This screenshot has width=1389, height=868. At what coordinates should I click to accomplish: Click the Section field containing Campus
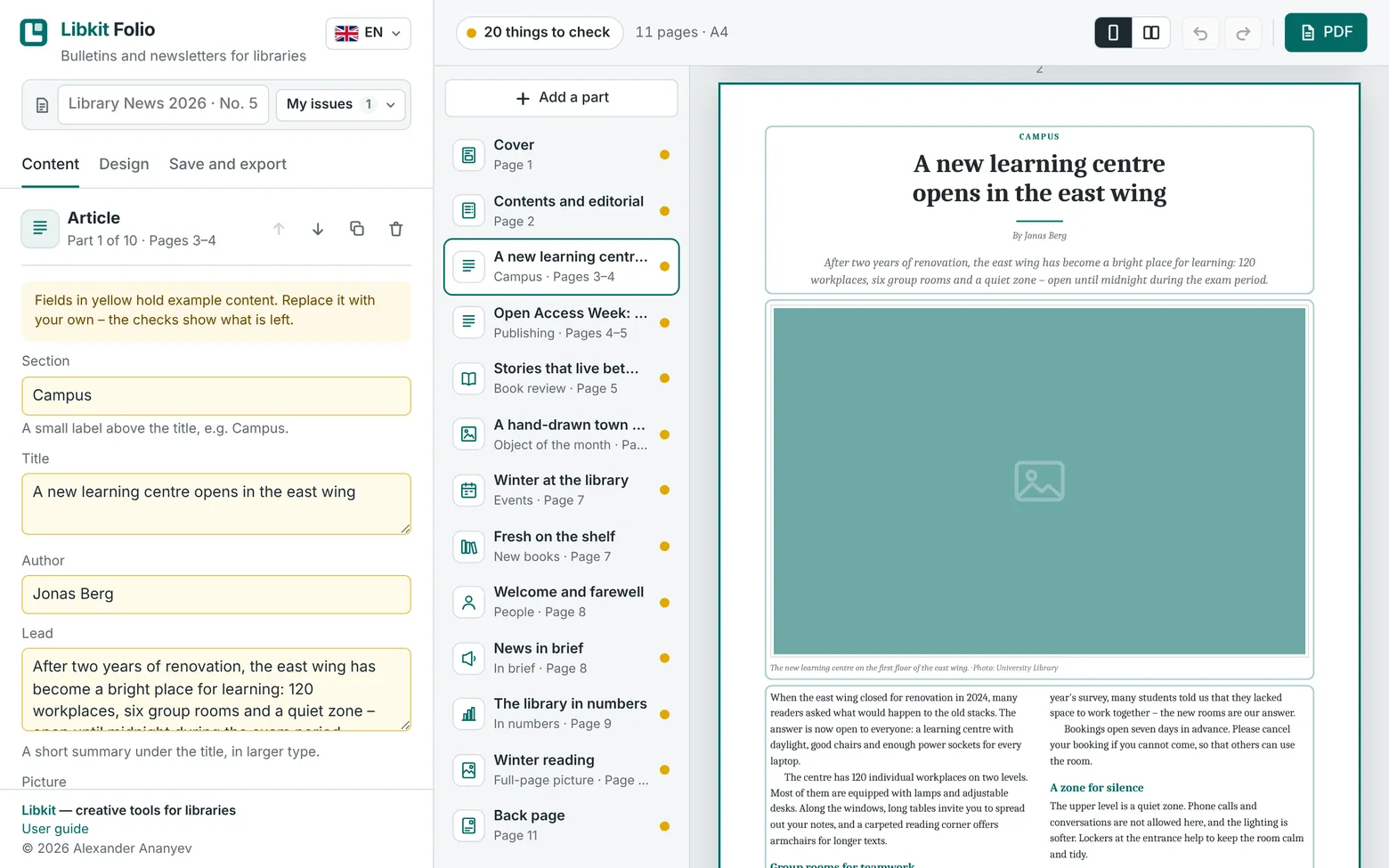tap(216, 395)
